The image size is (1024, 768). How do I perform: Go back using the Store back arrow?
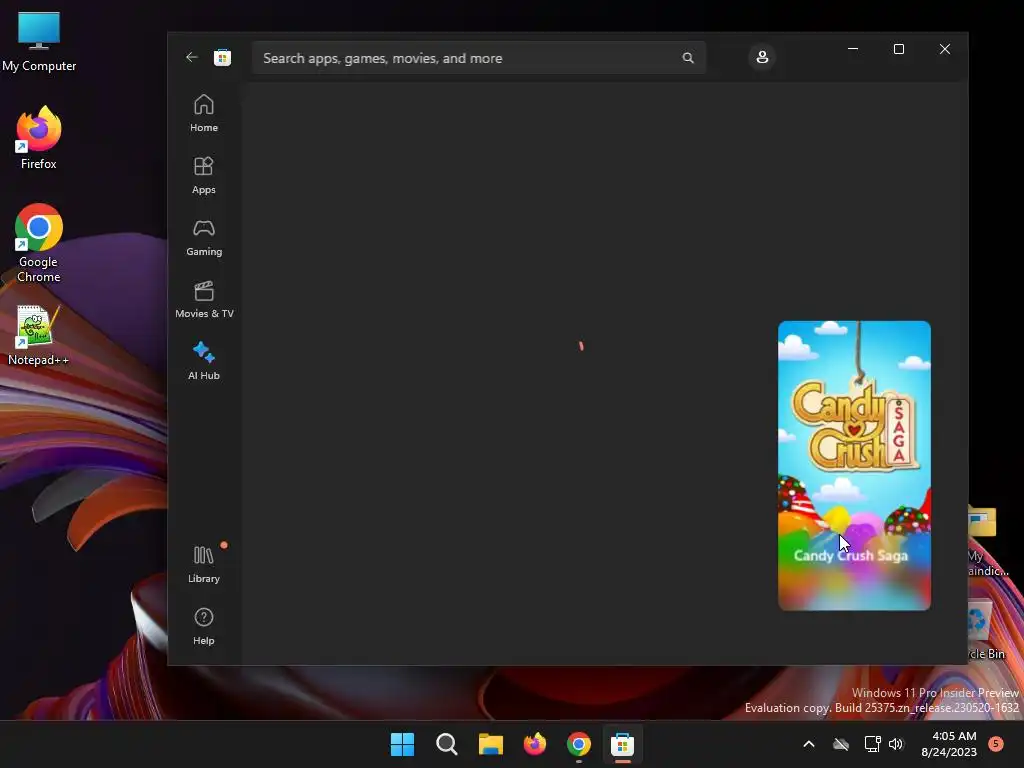(x=191, y=57)
